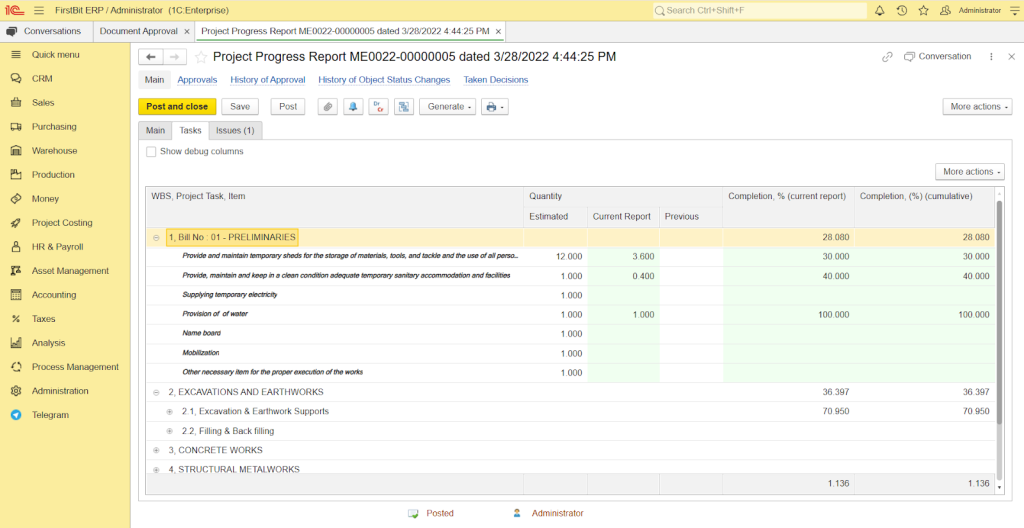
Task: Open Asset Management section
Action: point(70,271)
